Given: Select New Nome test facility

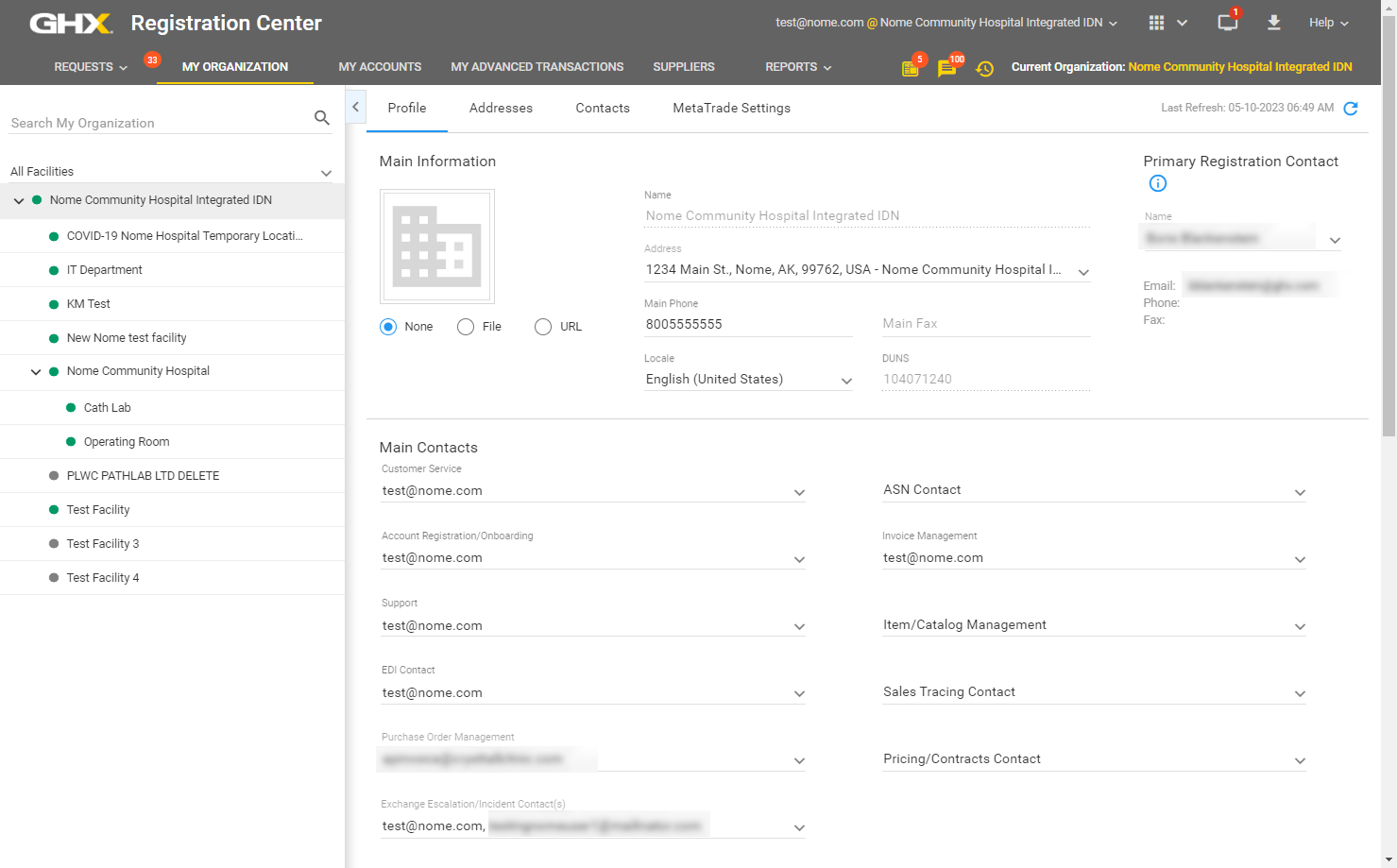Looking at the screenshot, I should click(x=172, y=338).
